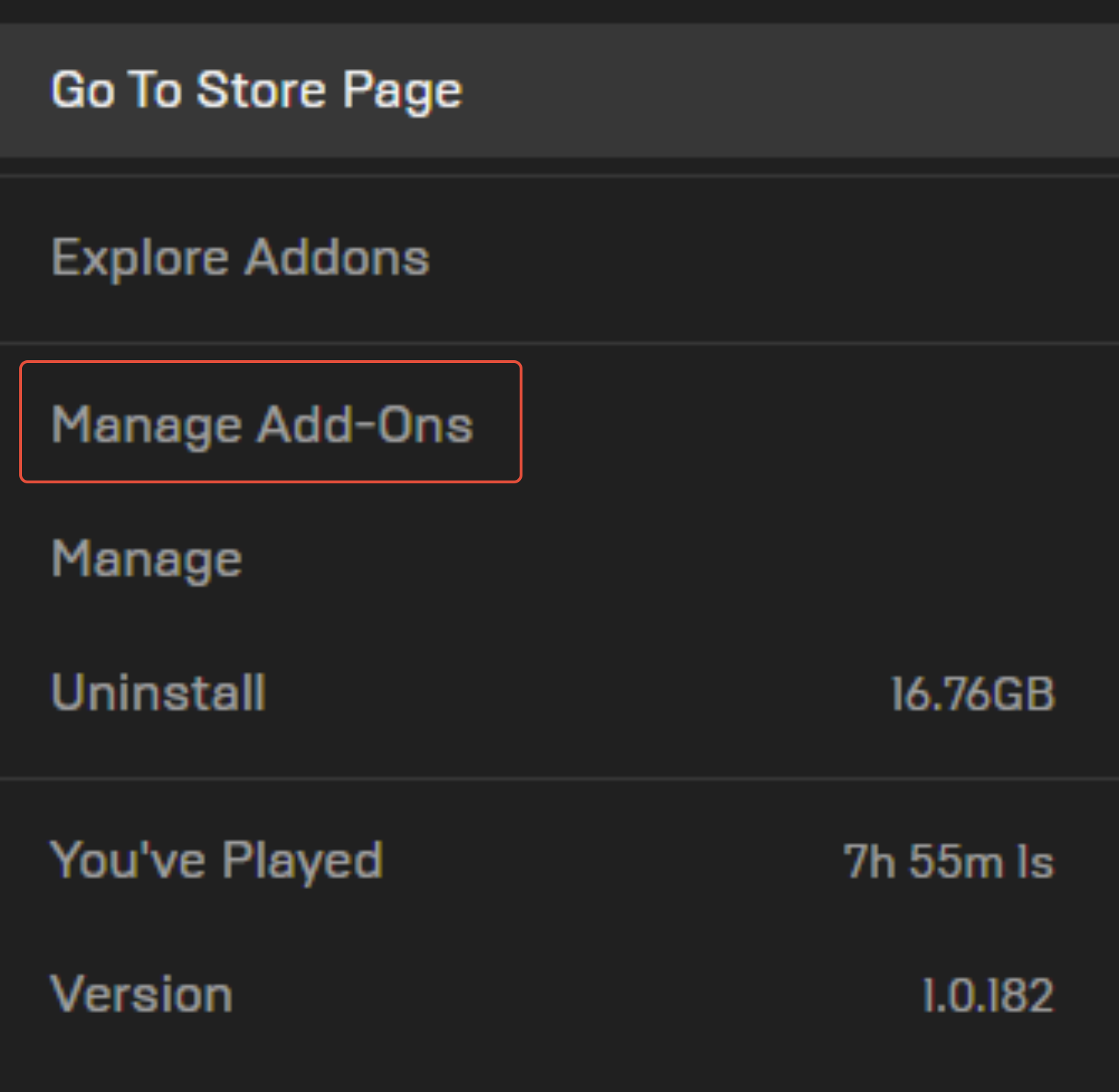
Task: Open version details by clicking Version
Action: click(x=140, y=995)
